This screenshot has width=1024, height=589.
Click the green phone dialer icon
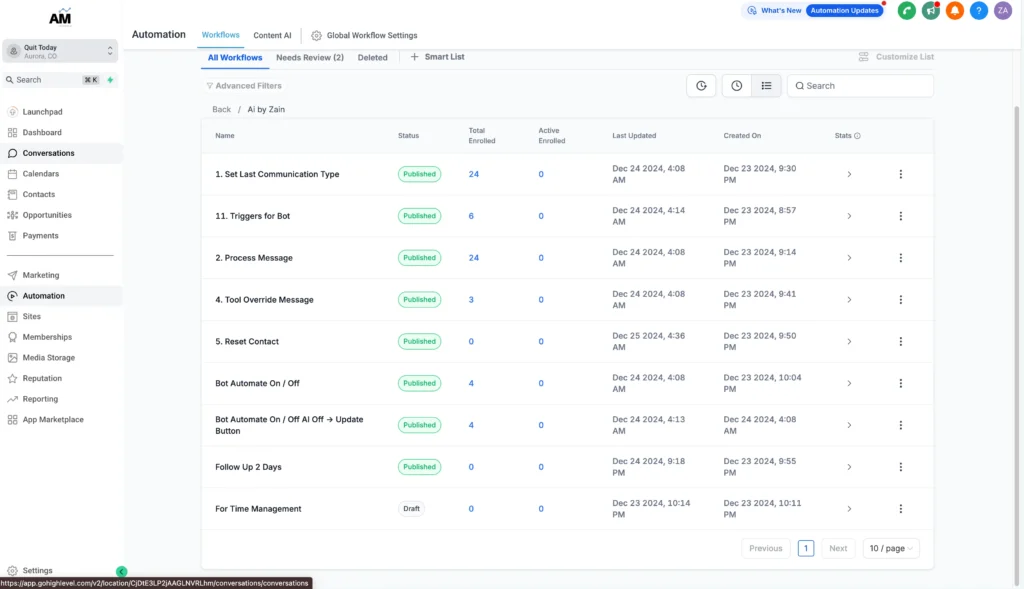(x=907, y=11)
